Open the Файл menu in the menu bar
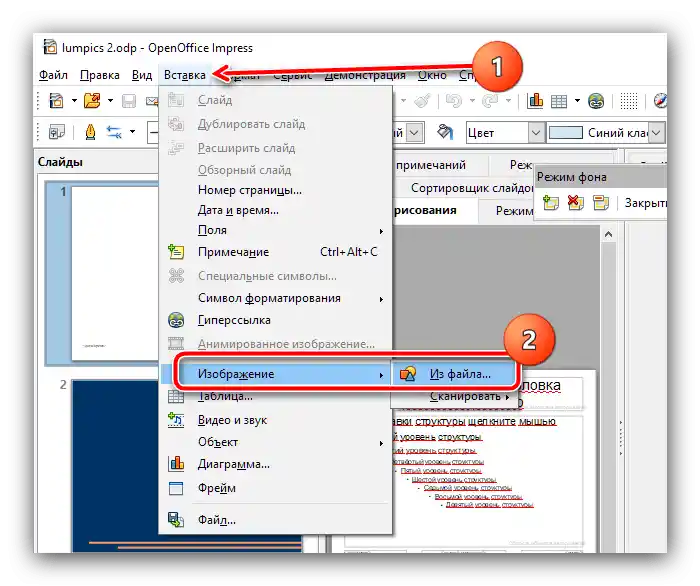 click(53, 75)
